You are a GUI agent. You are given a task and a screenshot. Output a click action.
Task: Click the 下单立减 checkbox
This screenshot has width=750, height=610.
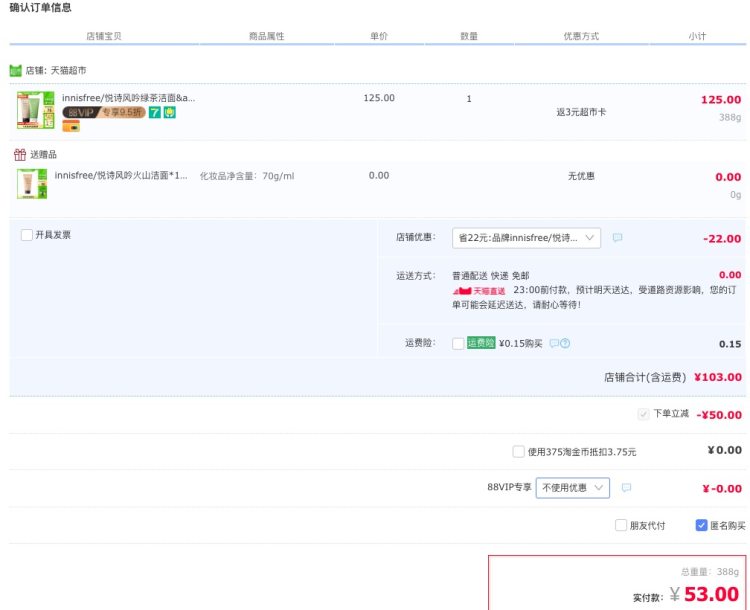[x=643, y=414]
